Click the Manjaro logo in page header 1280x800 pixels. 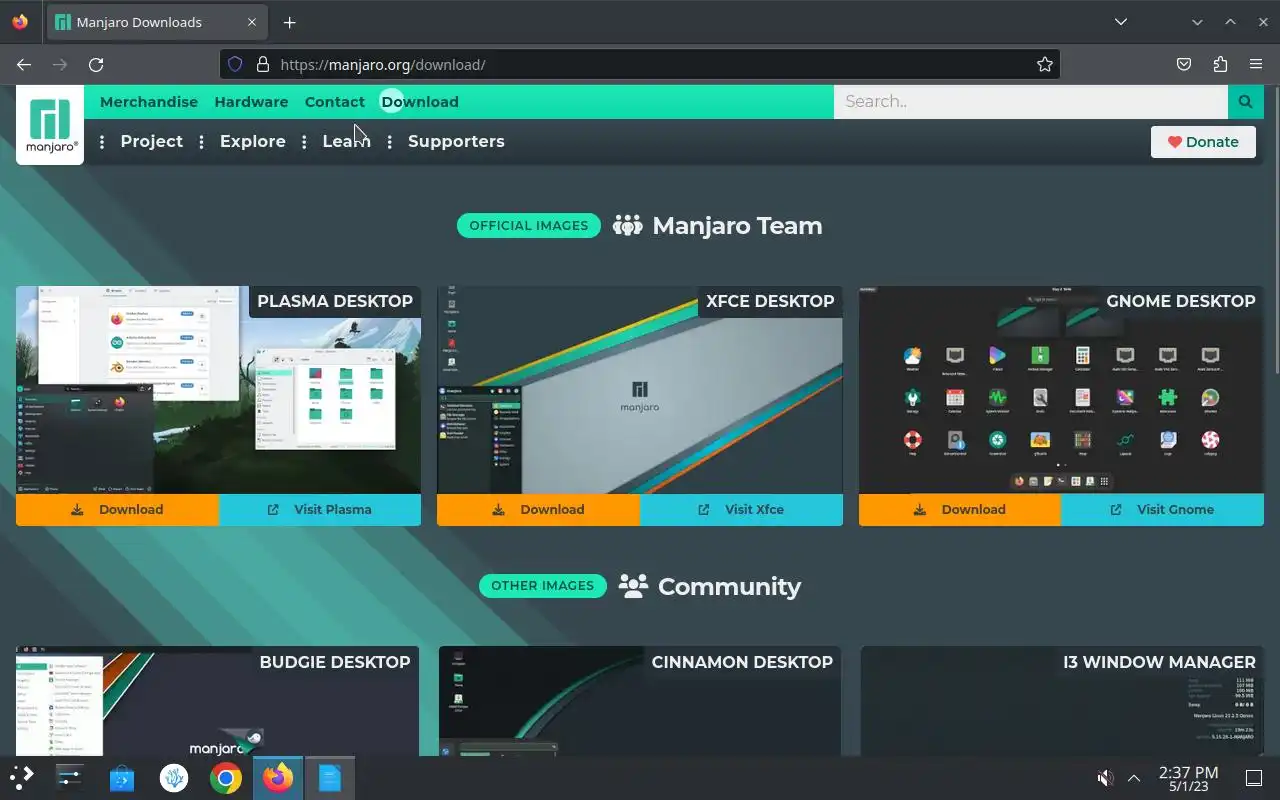[50, 125]
